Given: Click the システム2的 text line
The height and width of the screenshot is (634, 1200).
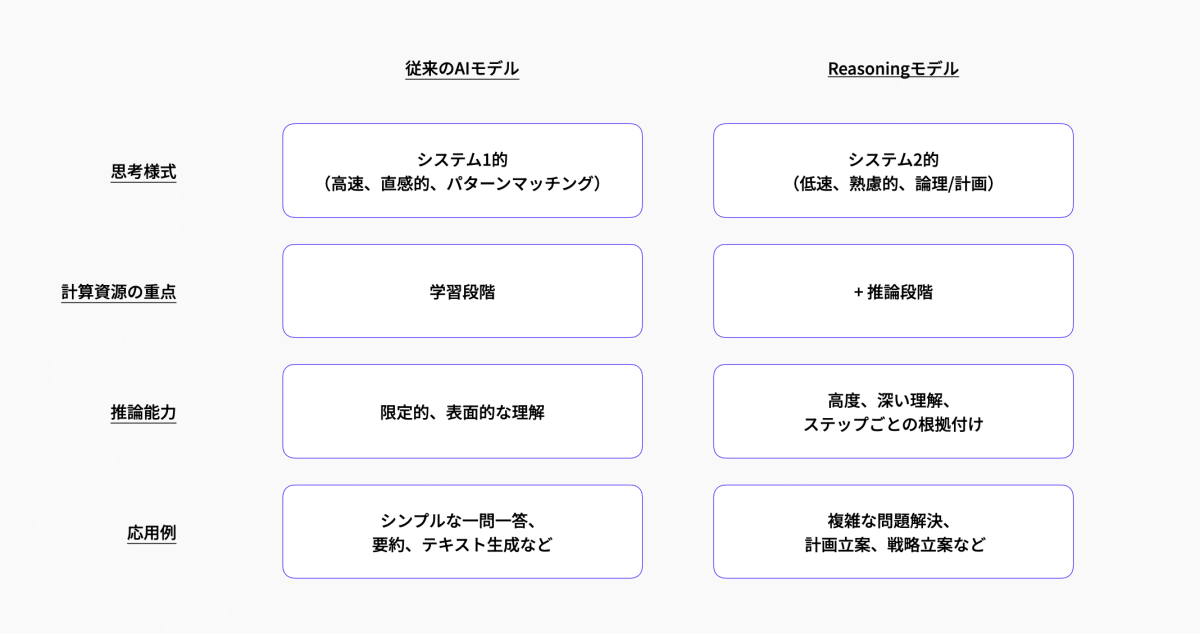Looking at the screenshot, I should pos(893,159).
